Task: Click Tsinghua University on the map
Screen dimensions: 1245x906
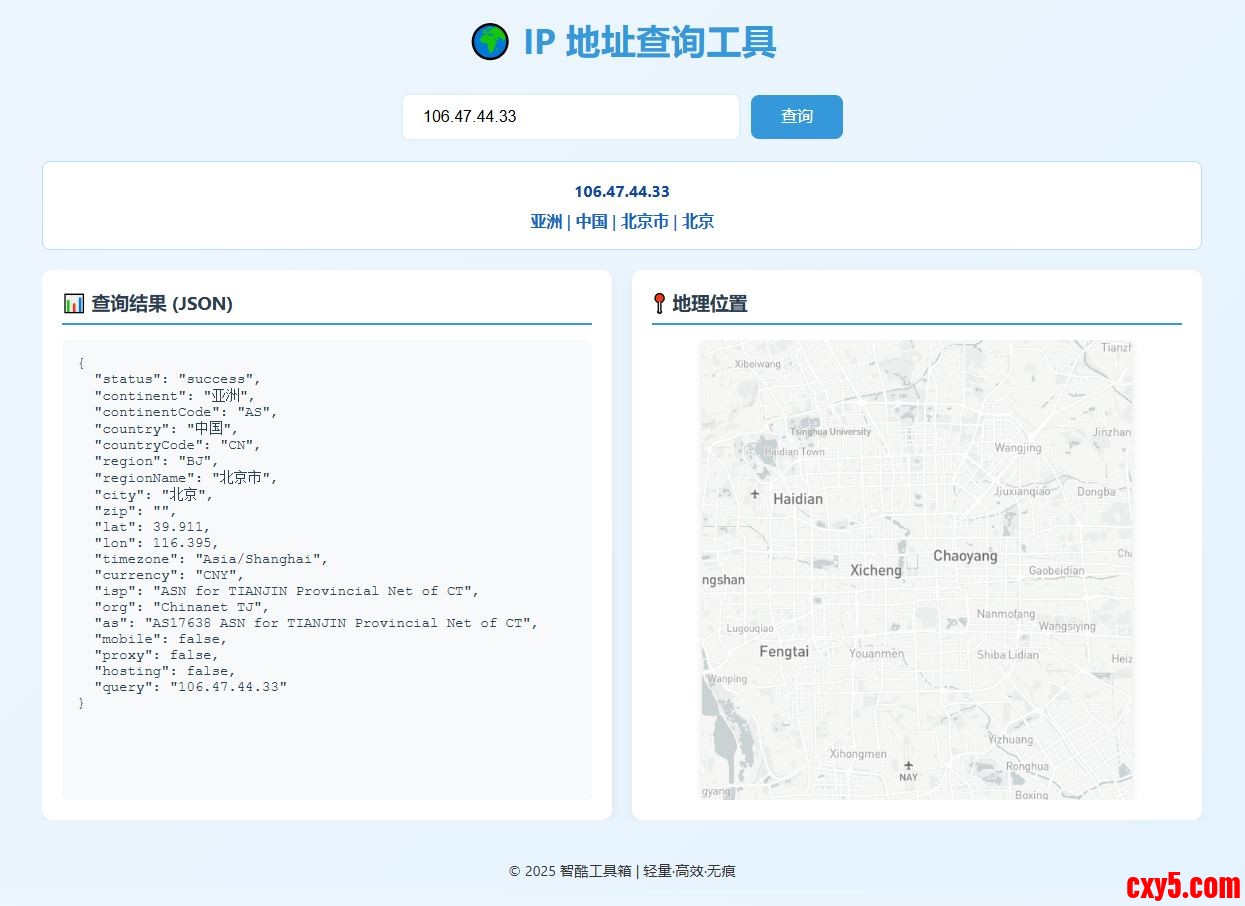Action: (x=830, y=432)
